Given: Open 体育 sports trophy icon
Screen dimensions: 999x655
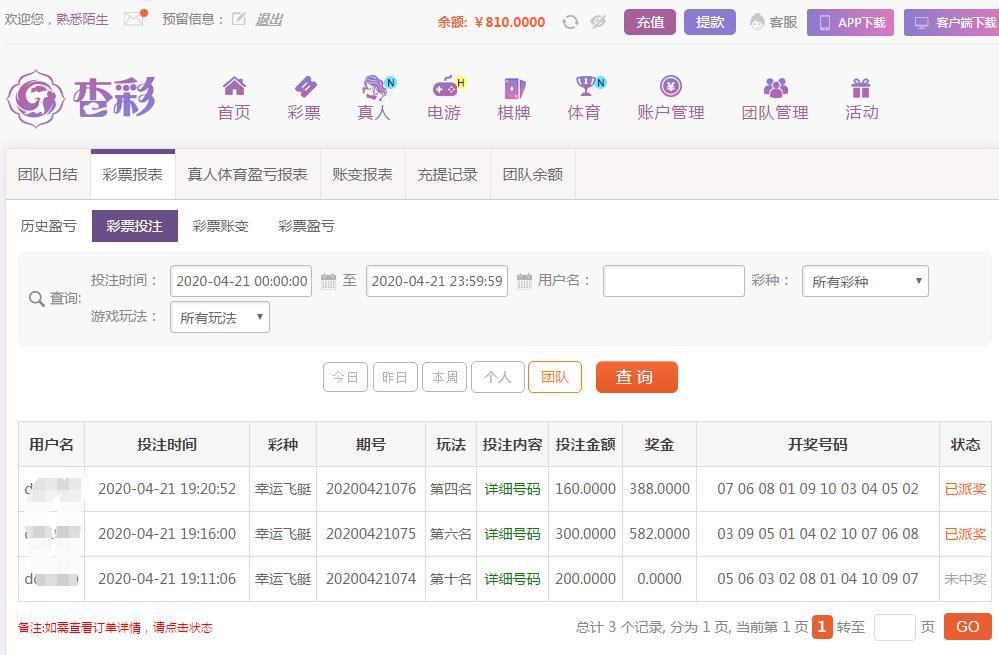Looking at the screenshot, I should [584, 87].
